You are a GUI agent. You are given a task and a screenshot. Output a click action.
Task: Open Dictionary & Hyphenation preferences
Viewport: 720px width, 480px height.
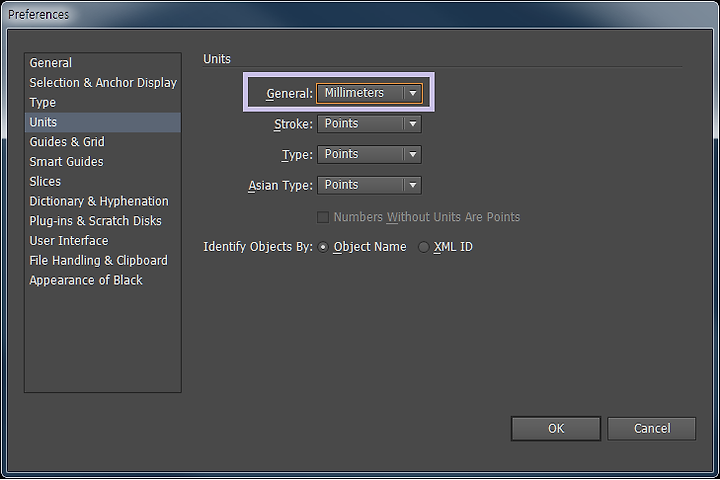(x=103, y=201)
